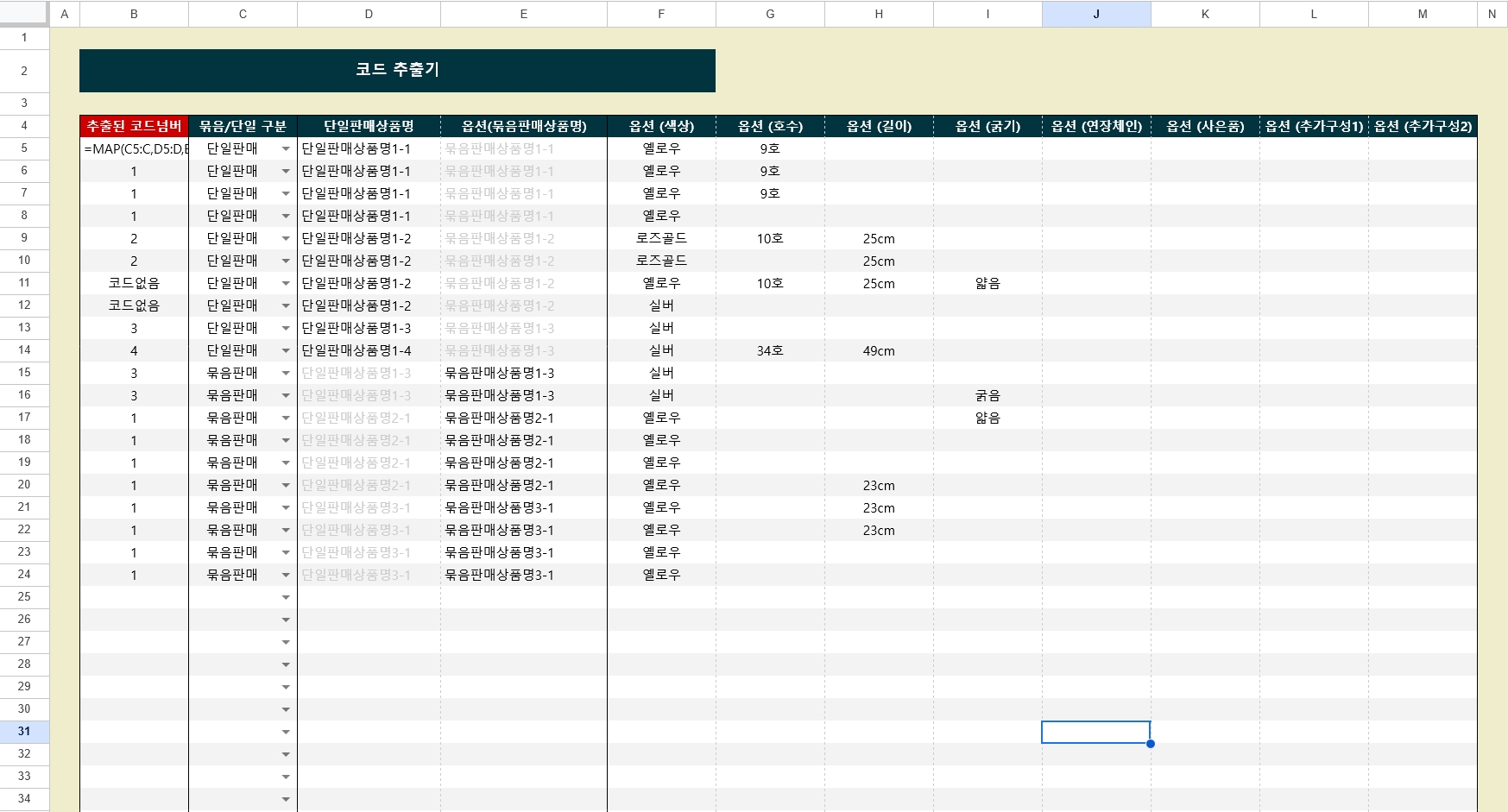Click 얇음 cell in row 11

click(987, 283)
